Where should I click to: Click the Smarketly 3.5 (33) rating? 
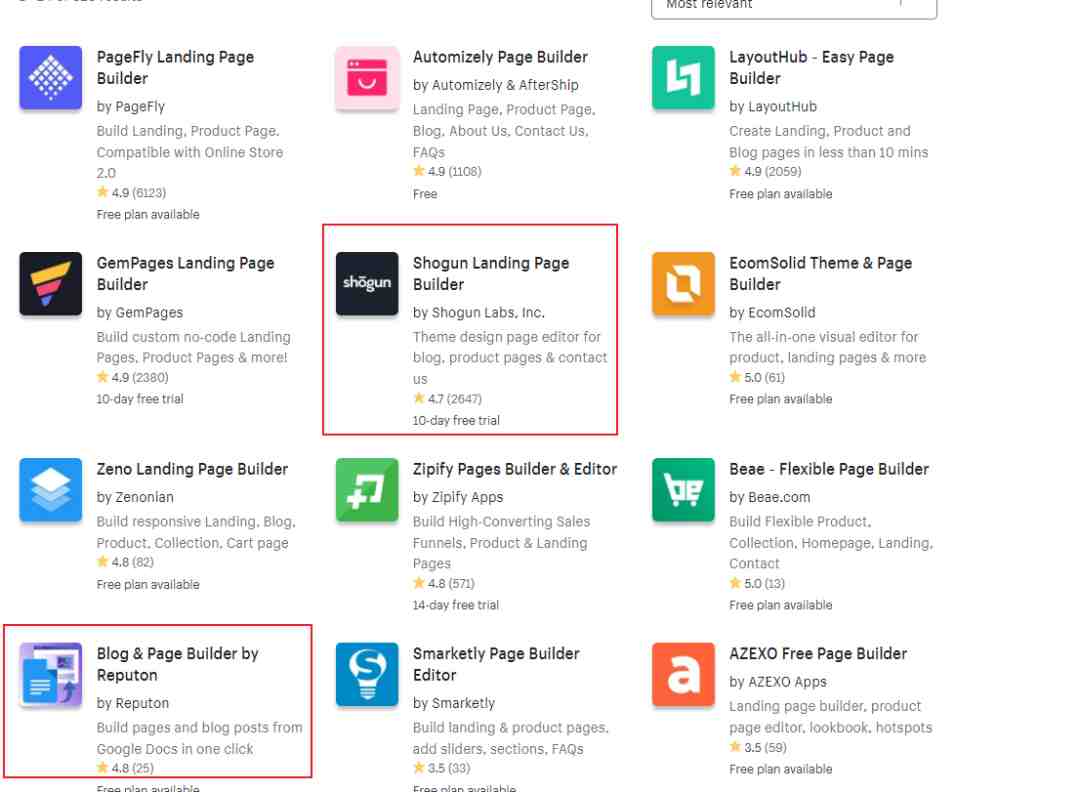(x=442, y=768)
